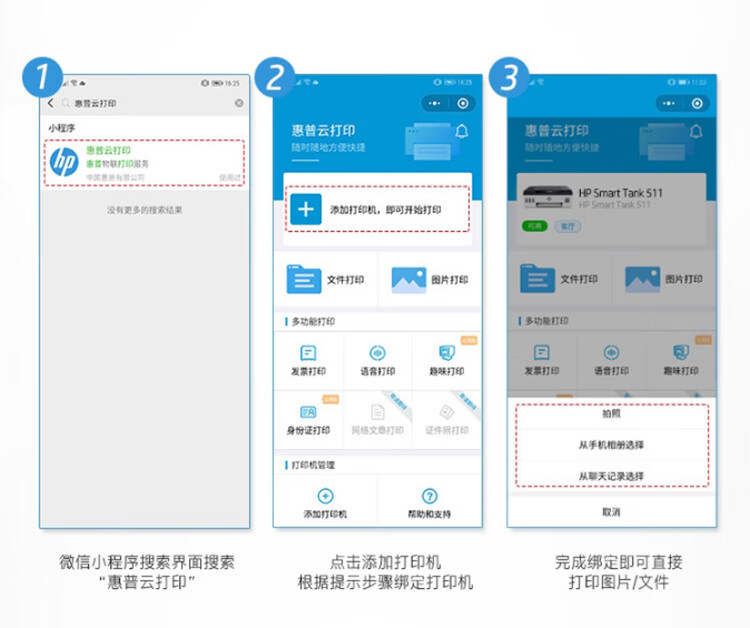Select 网络文章打印 option
The image size is (750, 628).
pyautogui.click(x=378, y=419)
